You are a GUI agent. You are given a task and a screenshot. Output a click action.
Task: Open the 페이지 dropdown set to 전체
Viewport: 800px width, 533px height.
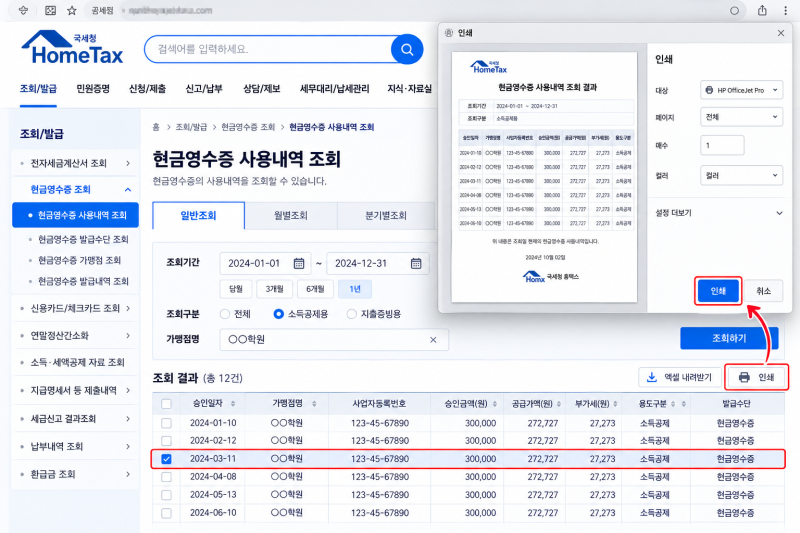[x=741, y=117]
